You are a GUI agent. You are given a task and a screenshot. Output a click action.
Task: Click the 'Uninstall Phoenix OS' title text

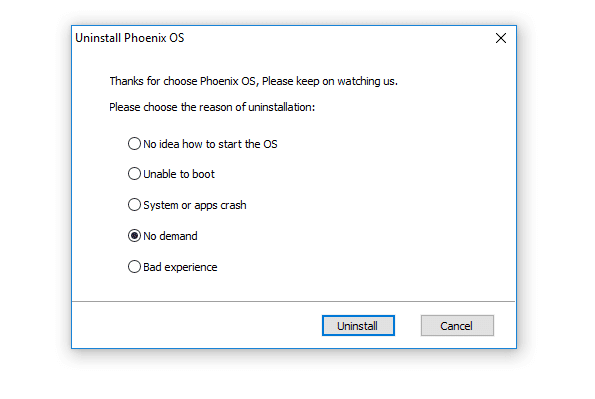point(129,38)
